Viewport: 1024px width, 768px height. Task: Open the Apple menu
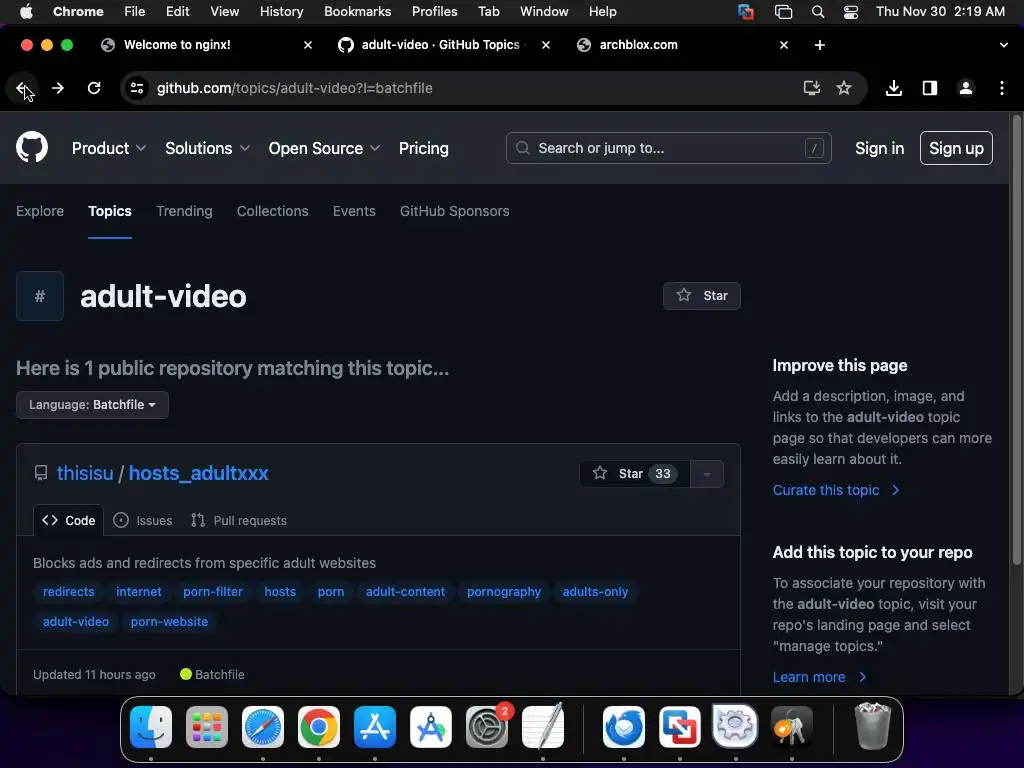coord(26,11)
